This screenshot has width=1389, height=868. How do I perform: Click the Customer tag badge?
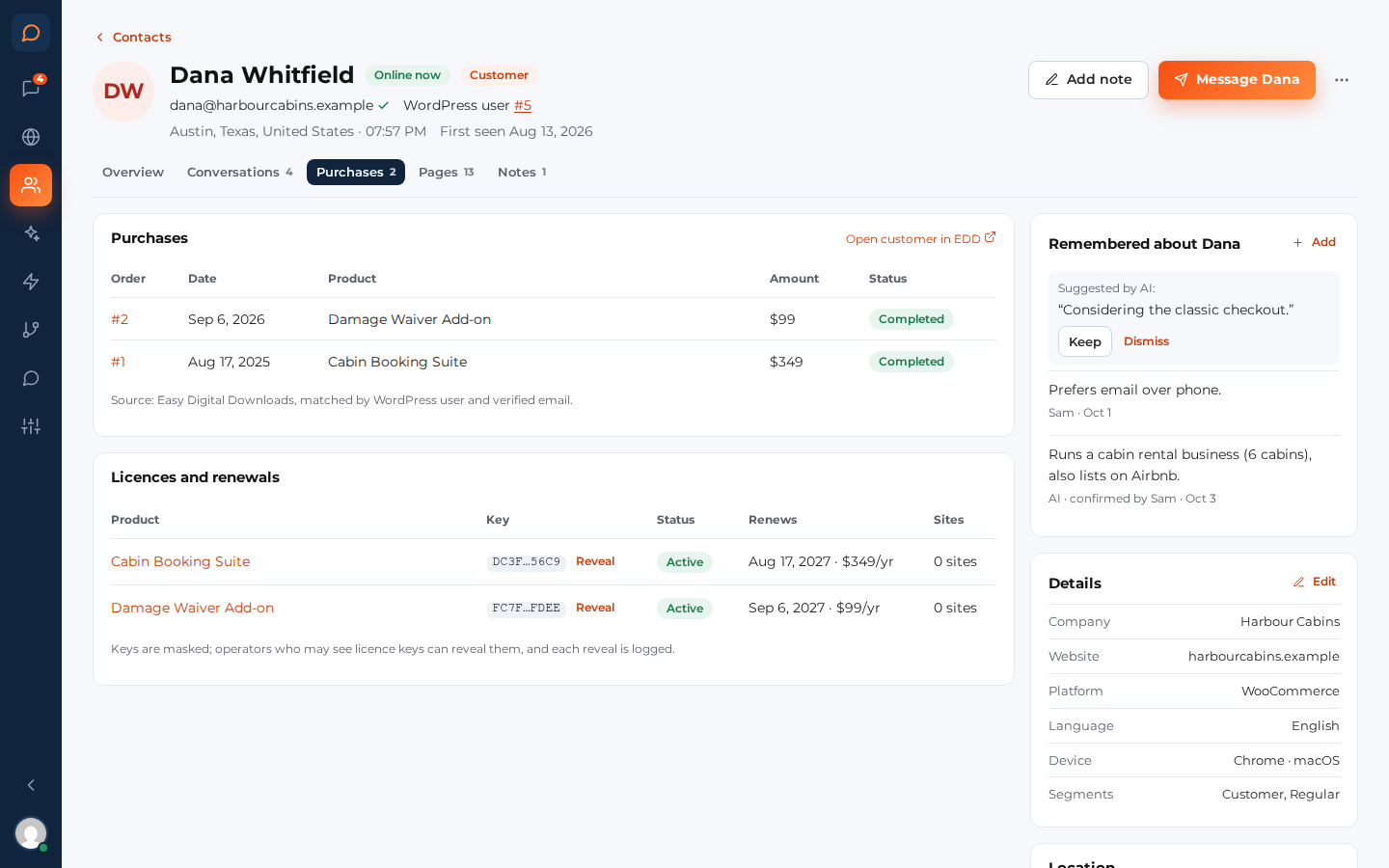(x=499, y=75)
